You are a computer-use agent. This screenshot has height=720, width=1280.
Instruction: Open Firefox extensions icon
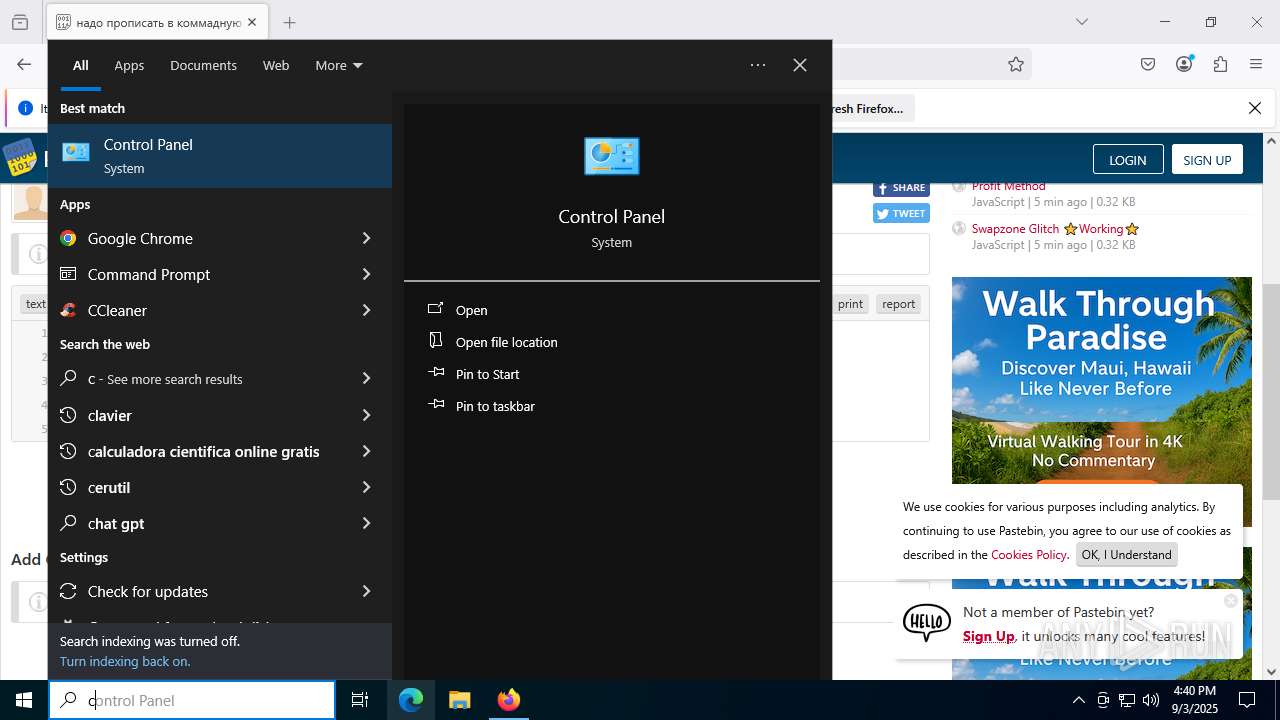[x=1220, y=64]
